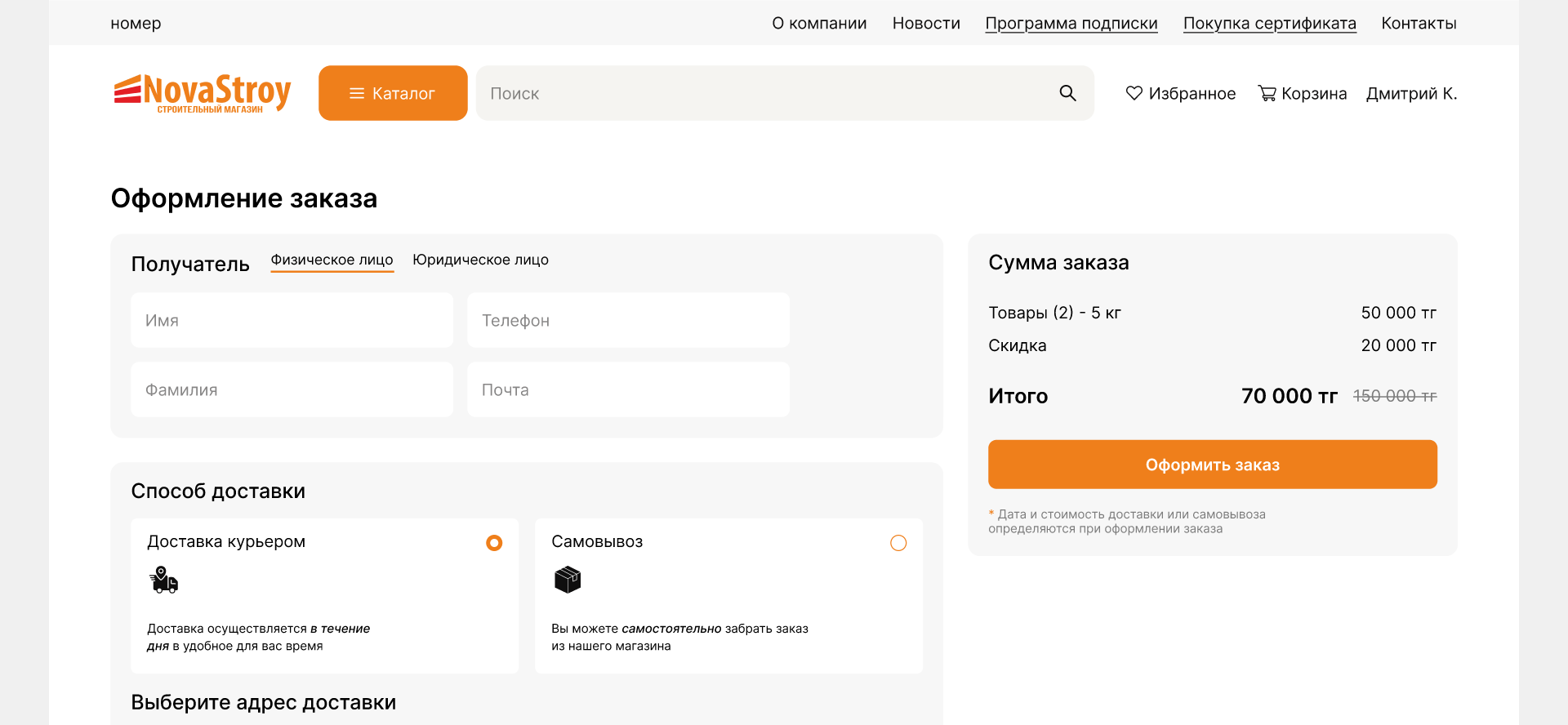Open the Каталог menu button
This screenshot has height=725, width=1568.
pyautogui.click(x=393, y=93)
